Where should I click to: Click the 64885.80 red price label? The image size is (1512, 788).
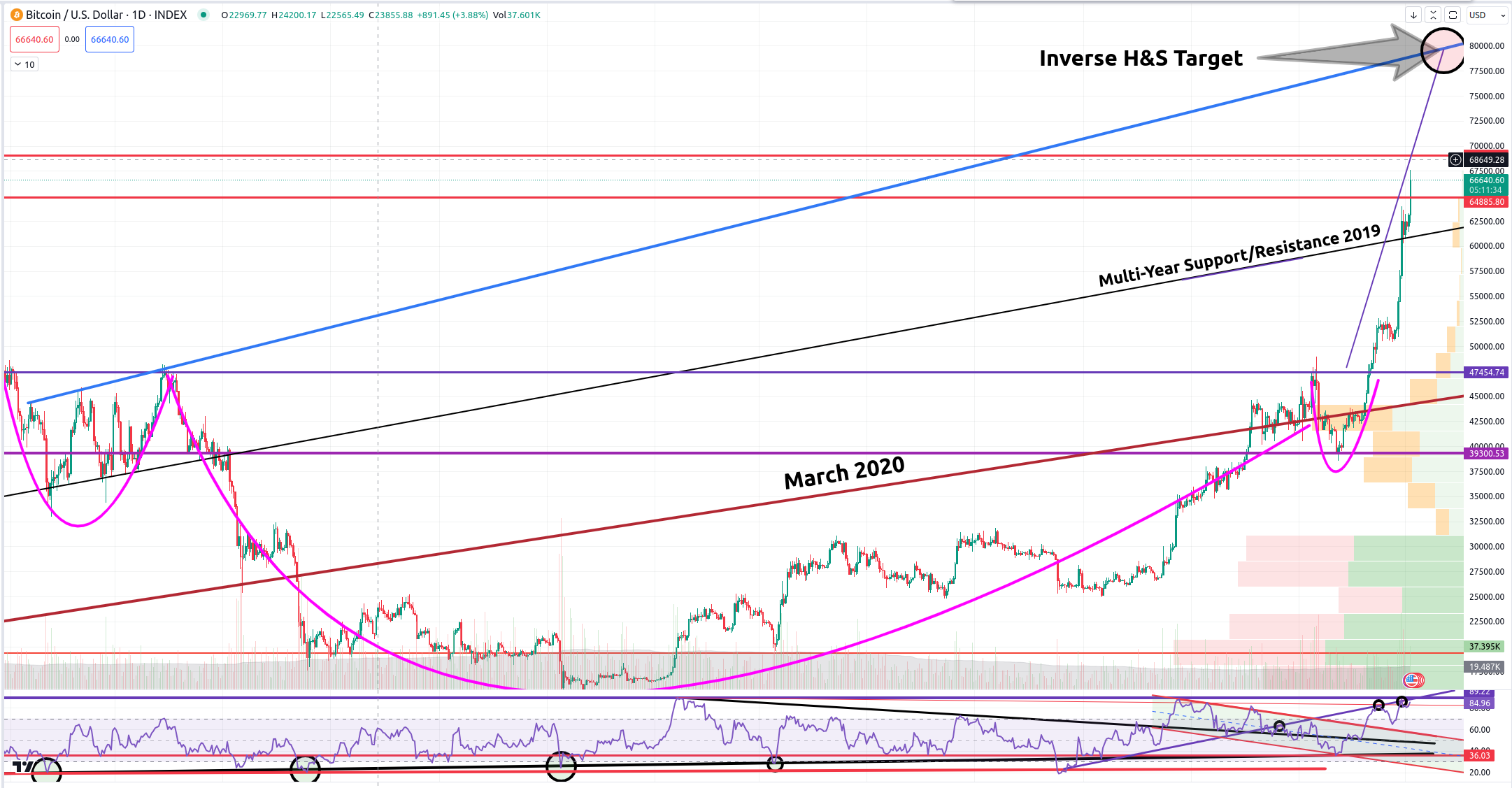[1486, 202]
